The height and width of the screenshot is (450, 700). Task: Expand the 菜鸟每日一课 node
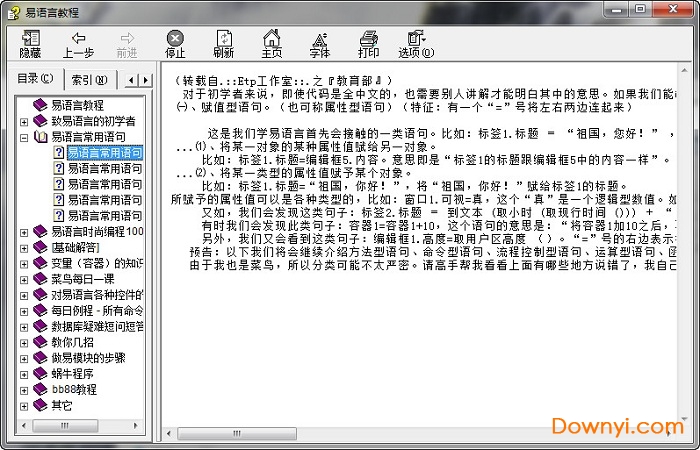click(24, 279)
